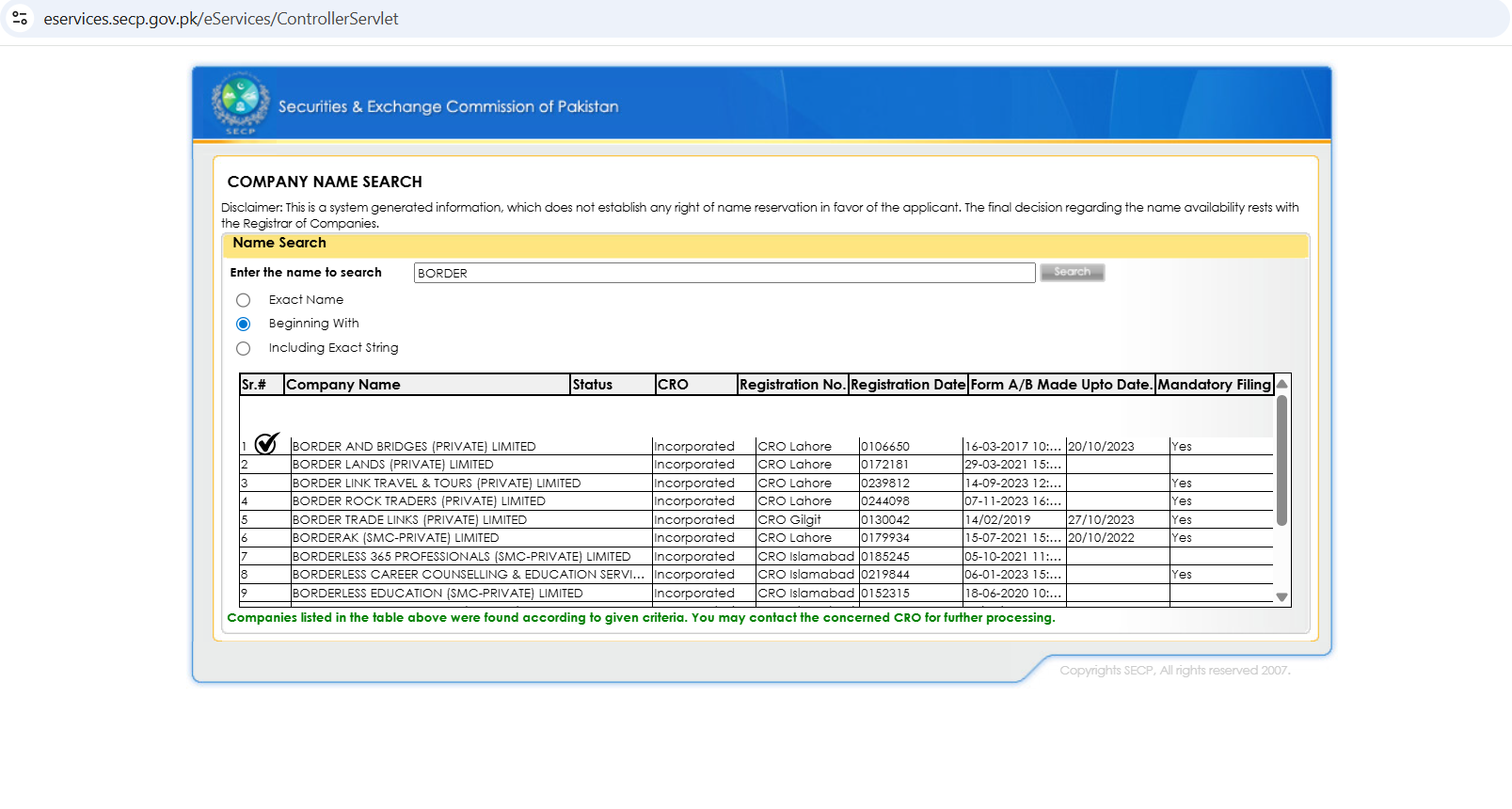Click the CRO column header
Viewport: 1512px width, 809px height.
tap(696, 385)
